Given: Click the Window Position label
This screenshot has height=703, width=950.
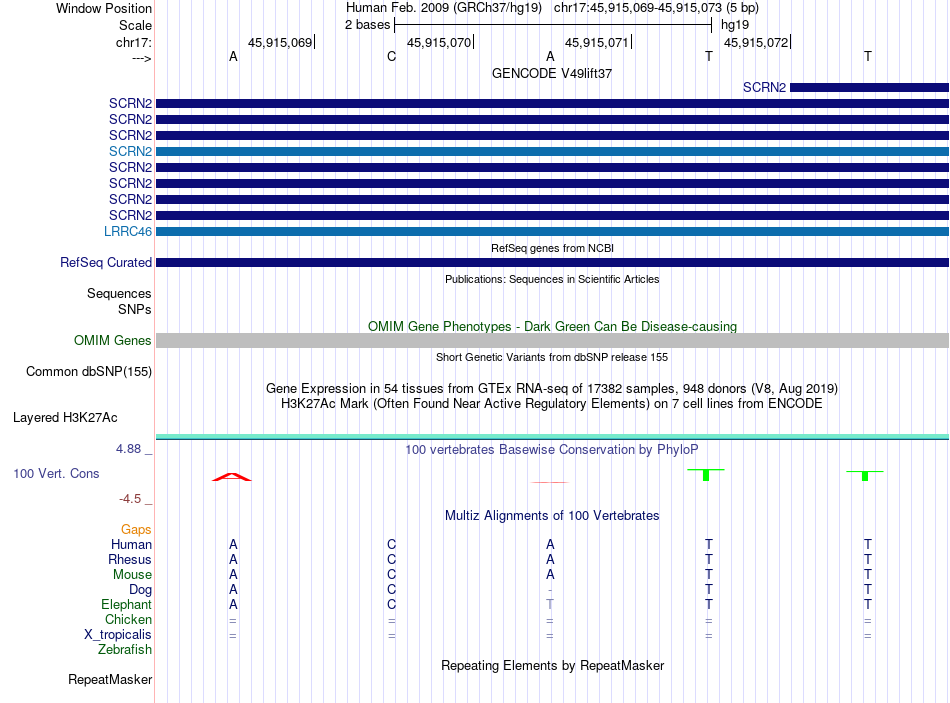Looking at the screenshot, I should click(104, 8).
